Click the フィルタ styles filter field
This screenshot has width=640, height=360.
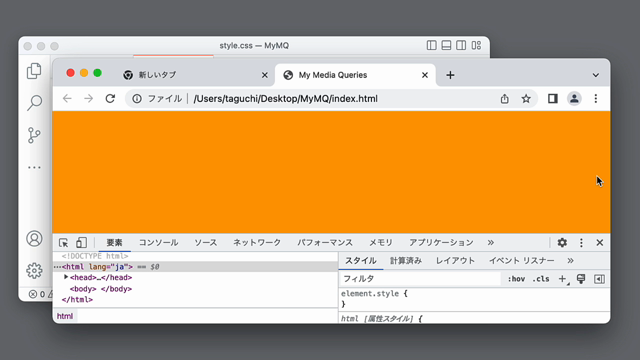(x=420, y=279)
